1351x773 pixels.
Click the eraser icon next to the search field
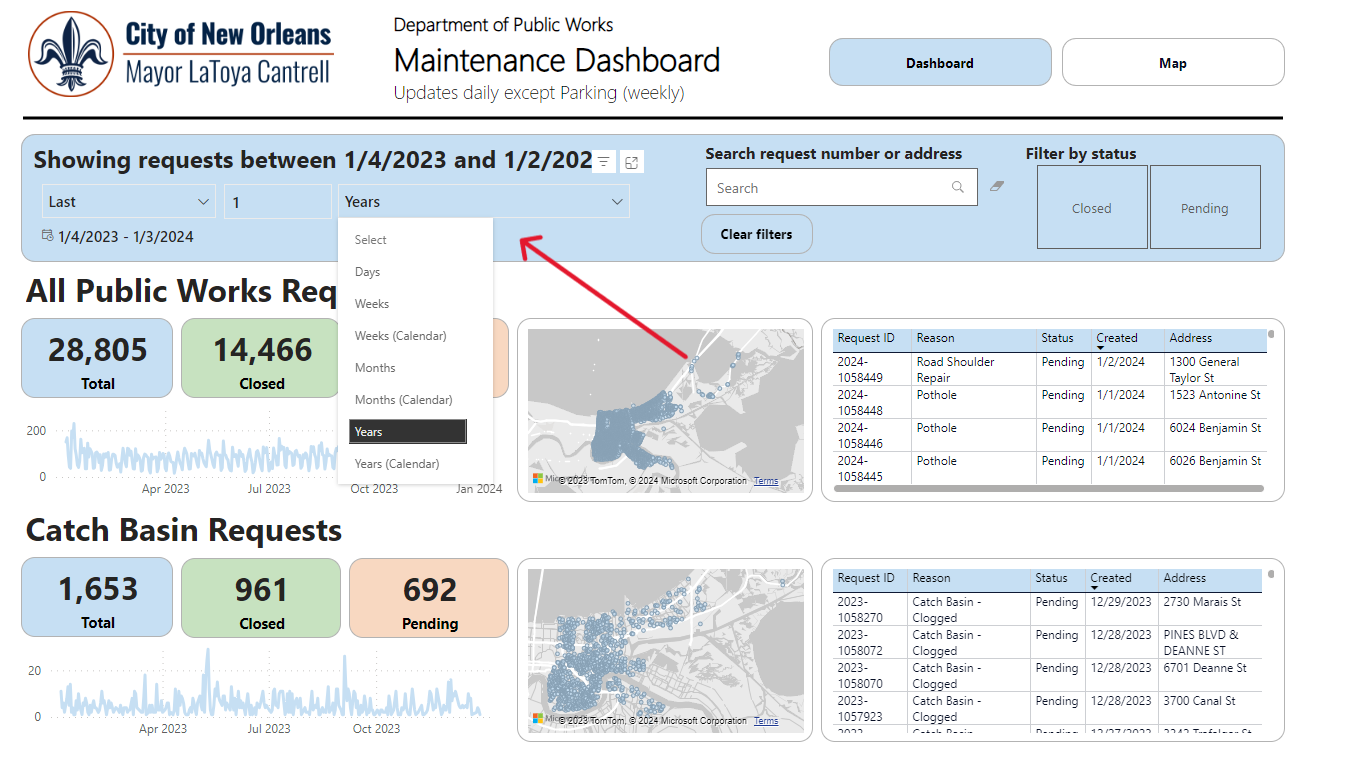995,187
